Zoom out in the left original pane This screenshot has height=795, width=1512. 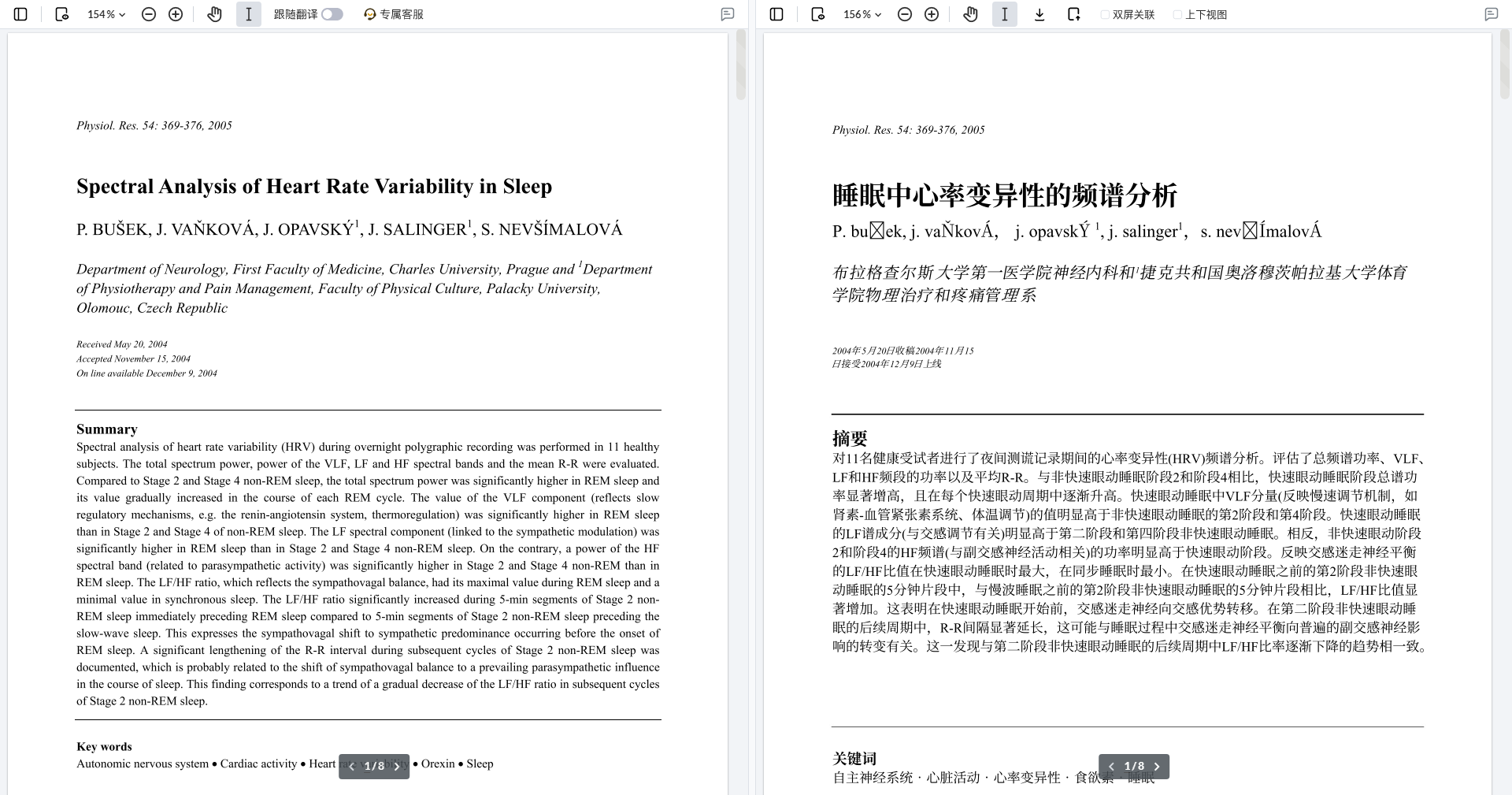[149, 14]
